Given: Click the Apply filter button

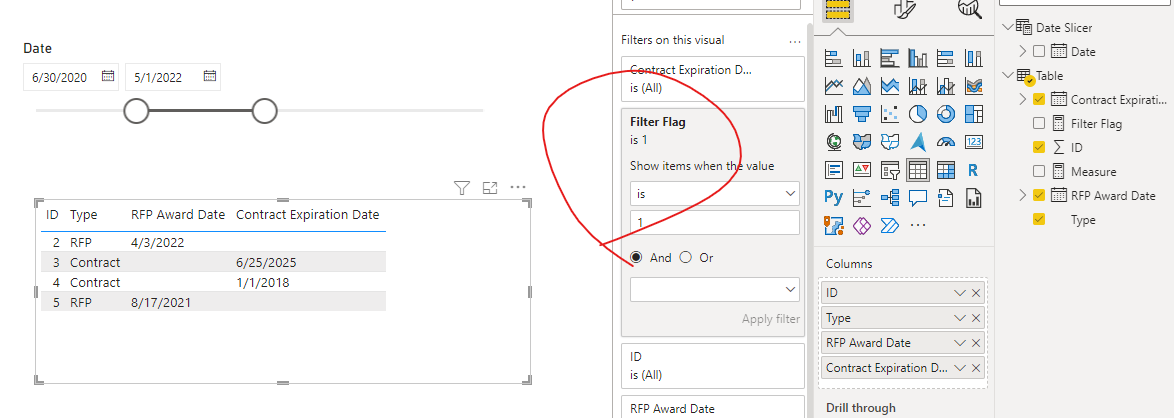Looking at the screenshot, I should click(770, 319).
